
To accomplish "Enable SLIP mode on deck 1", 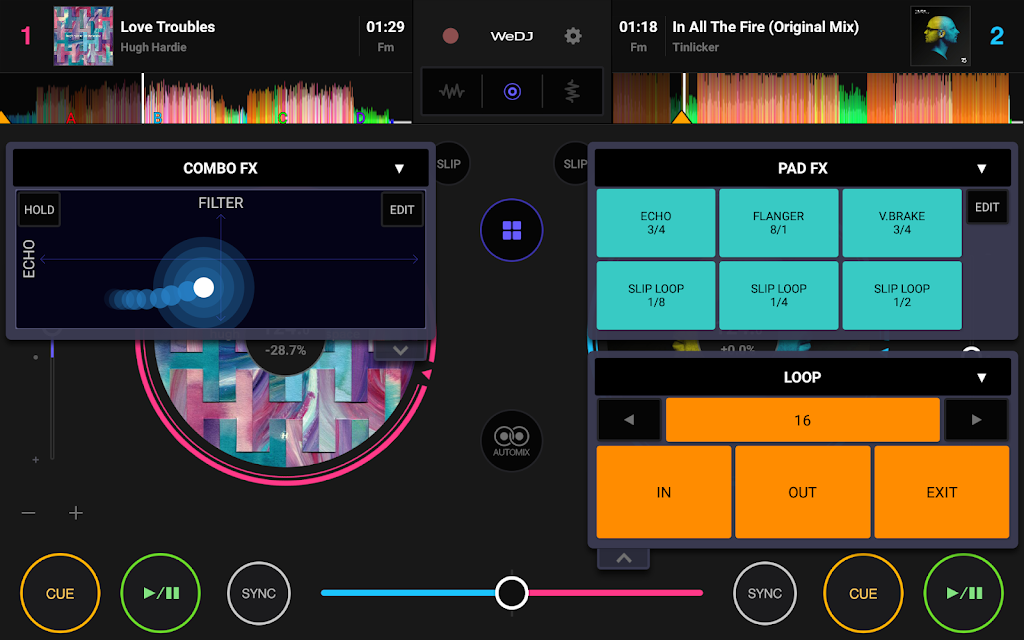I will click(x=450, y=164).
